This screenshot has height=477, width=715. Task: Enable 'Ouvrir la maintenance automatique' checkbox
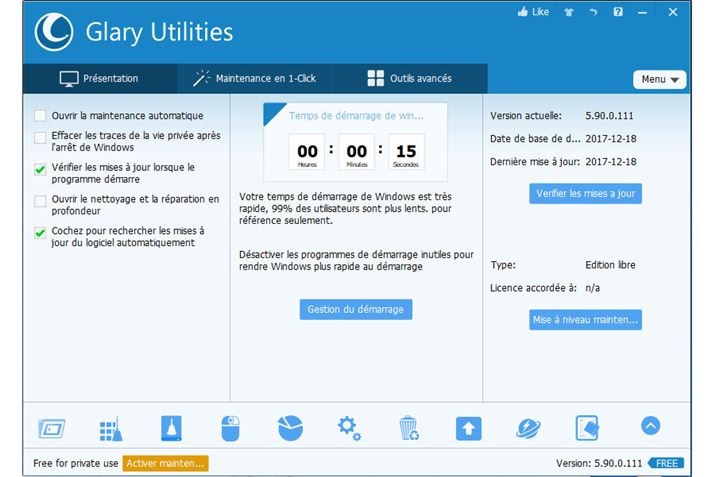tap(40, 116)
